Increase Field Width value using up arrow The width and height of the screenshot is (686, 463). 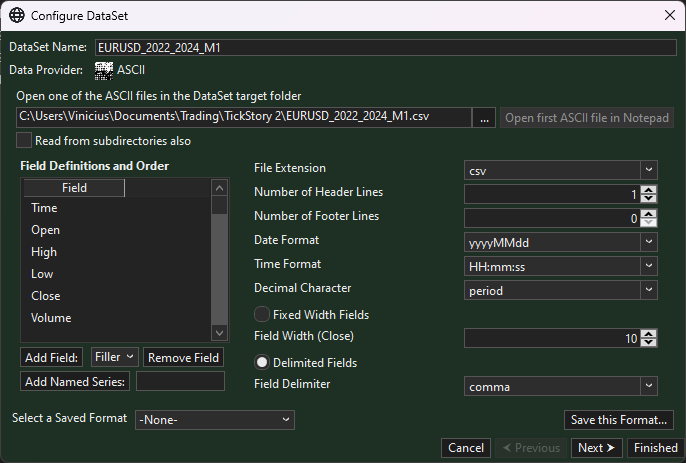coord(649,334)
